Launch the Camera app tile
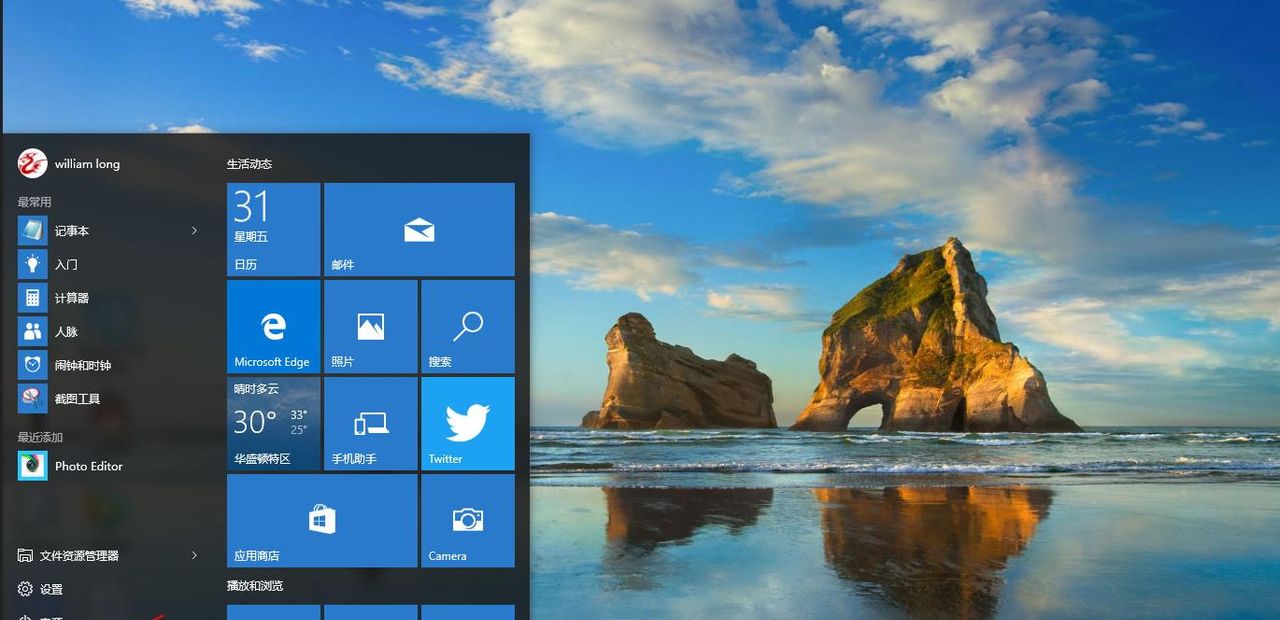This screenshot has height=620, width=1280. 467,520
